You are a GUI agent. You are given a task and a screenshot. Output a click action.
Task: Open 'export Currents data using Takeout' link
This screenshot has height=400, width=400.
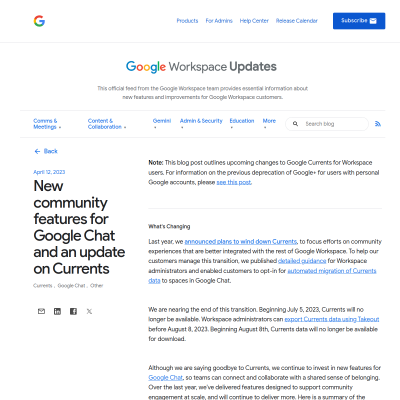(x=332, y=319)
